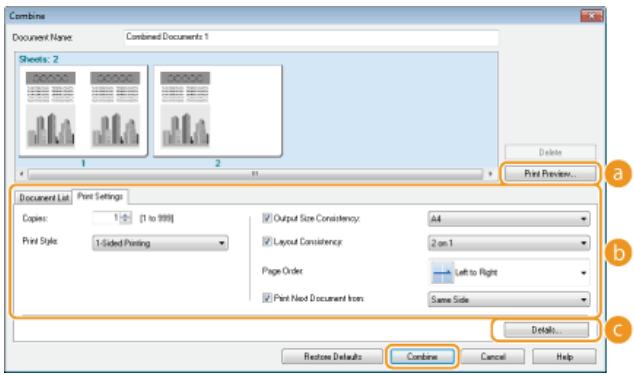Click the scrollbar right arrow

(x=490, y=174)
